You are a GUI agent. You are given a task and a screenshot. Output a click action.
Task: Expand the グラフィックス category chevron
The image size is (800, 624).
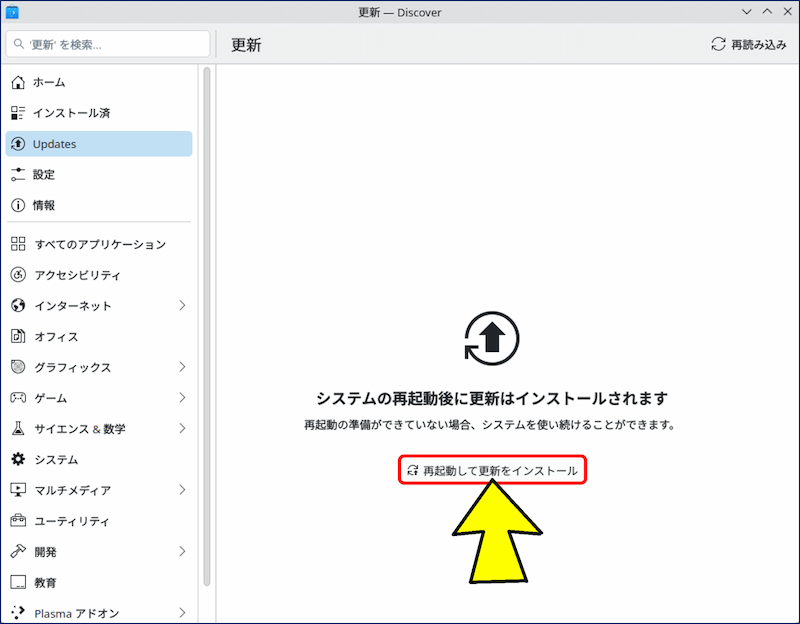pyautogui.click(x=182, y=367)
